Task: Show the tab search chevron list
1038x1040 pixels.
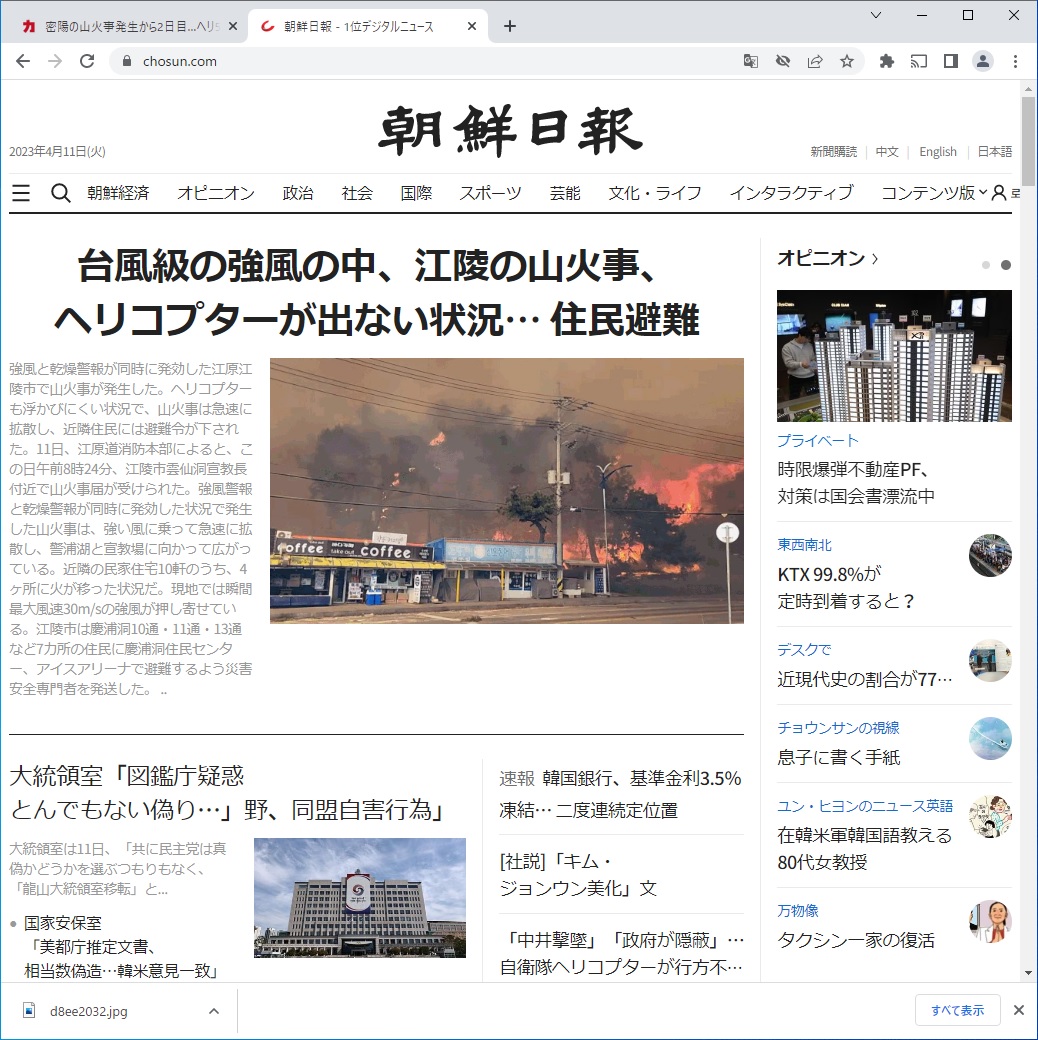Action: click(x=876, y=15)
